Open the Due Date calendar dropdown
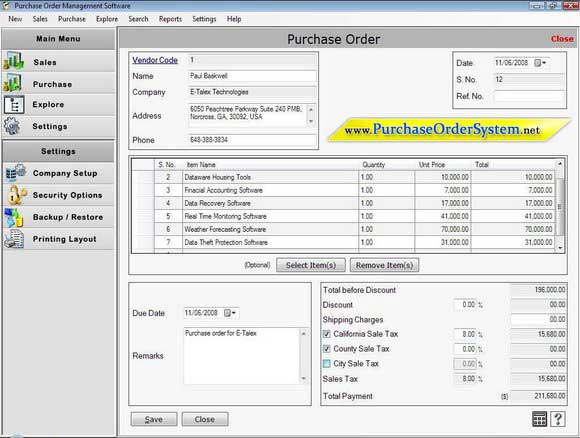 point(230,313)
